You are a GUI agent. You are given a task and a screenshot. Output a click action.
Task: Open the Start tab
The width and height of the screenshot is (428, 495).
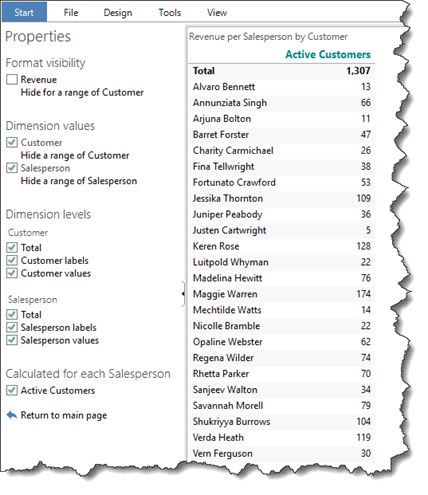pyautogui.click(x=24, y=12)
